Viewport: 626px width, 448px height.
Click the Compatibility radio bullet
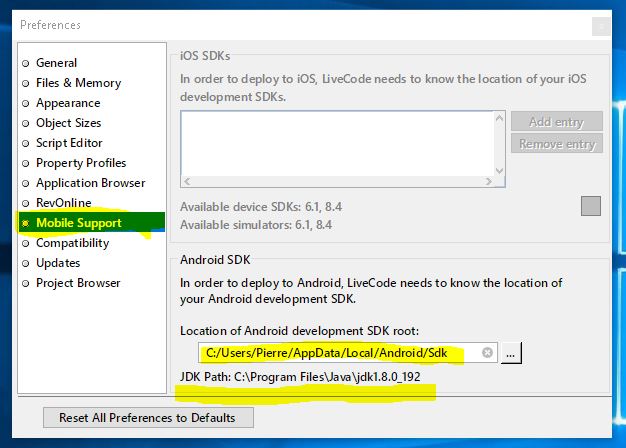tap(26, 243)
